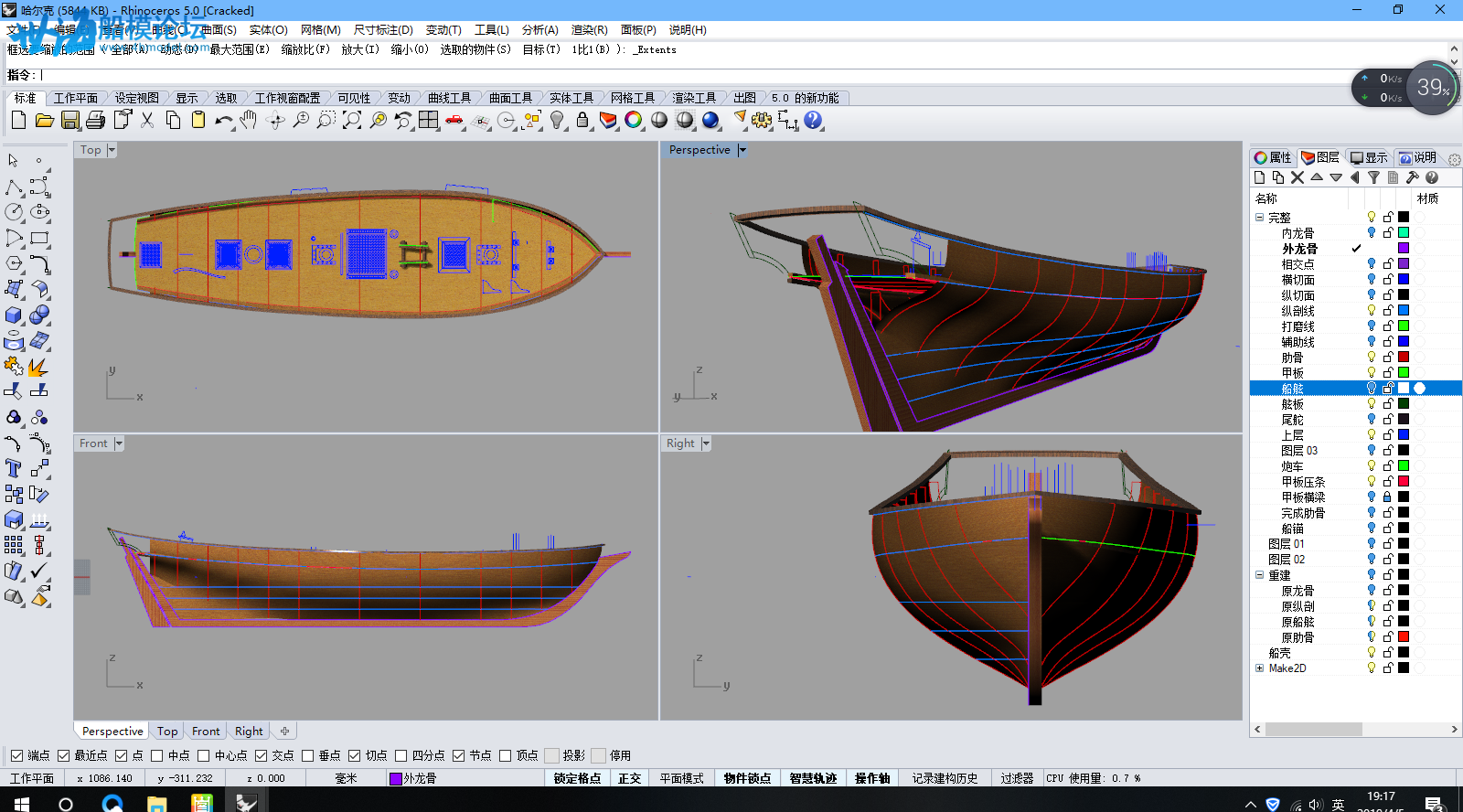Expand the Make2D layer group
The image size is (1463, 812).
click(x=1259, y=668)
